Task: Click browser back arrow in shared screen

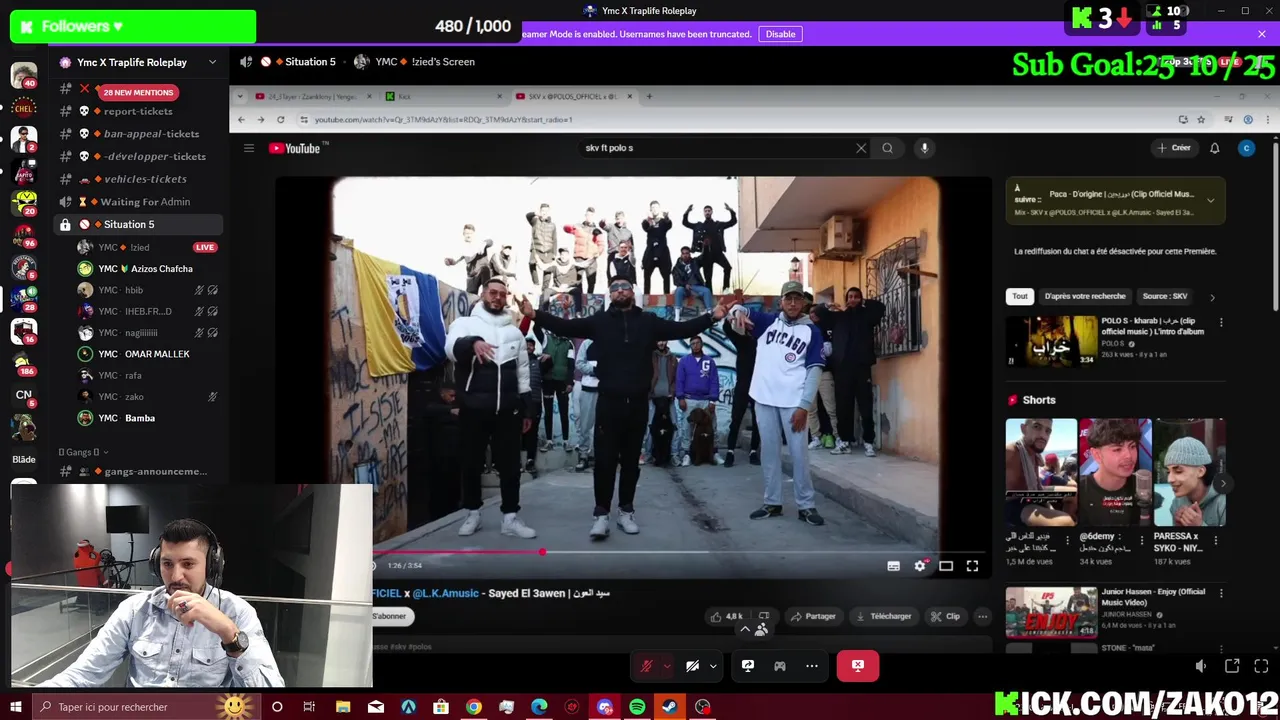Action: tap(240, 120)
